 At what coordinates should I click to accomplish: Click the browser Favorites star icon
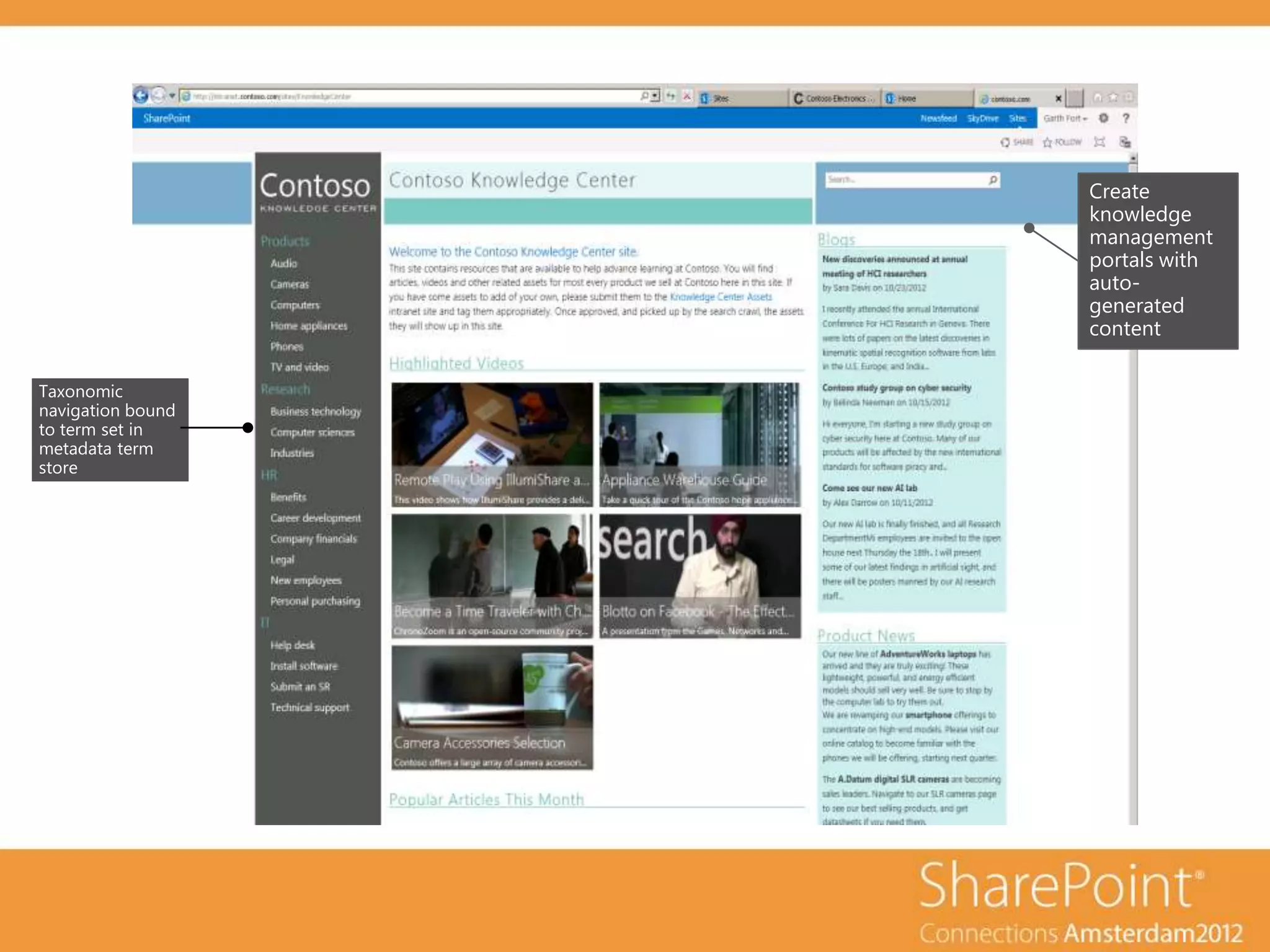[x=1113, y=97]
